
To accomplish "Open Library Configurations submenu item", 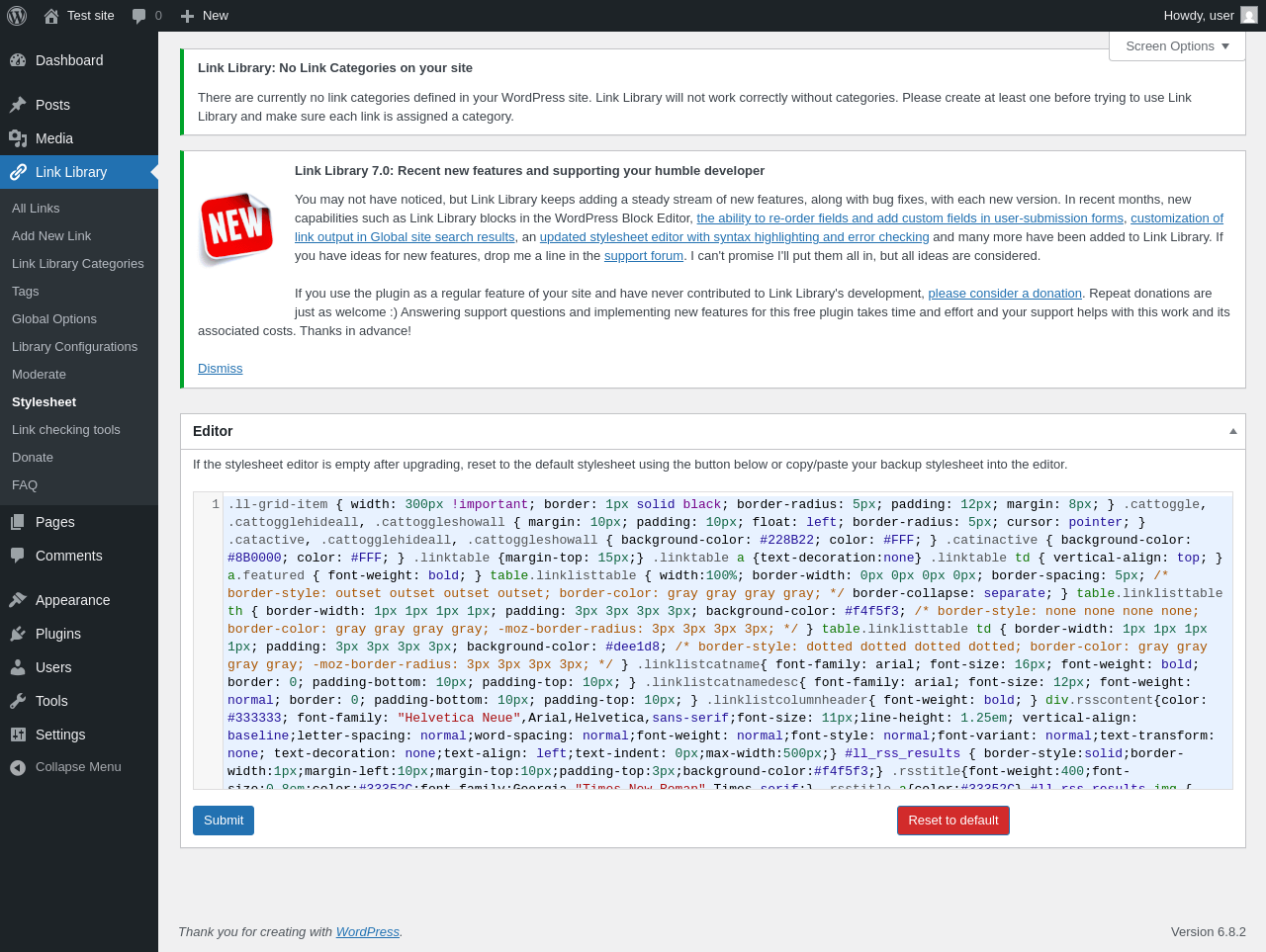I will pyautogui.click(x=74, y=347).
